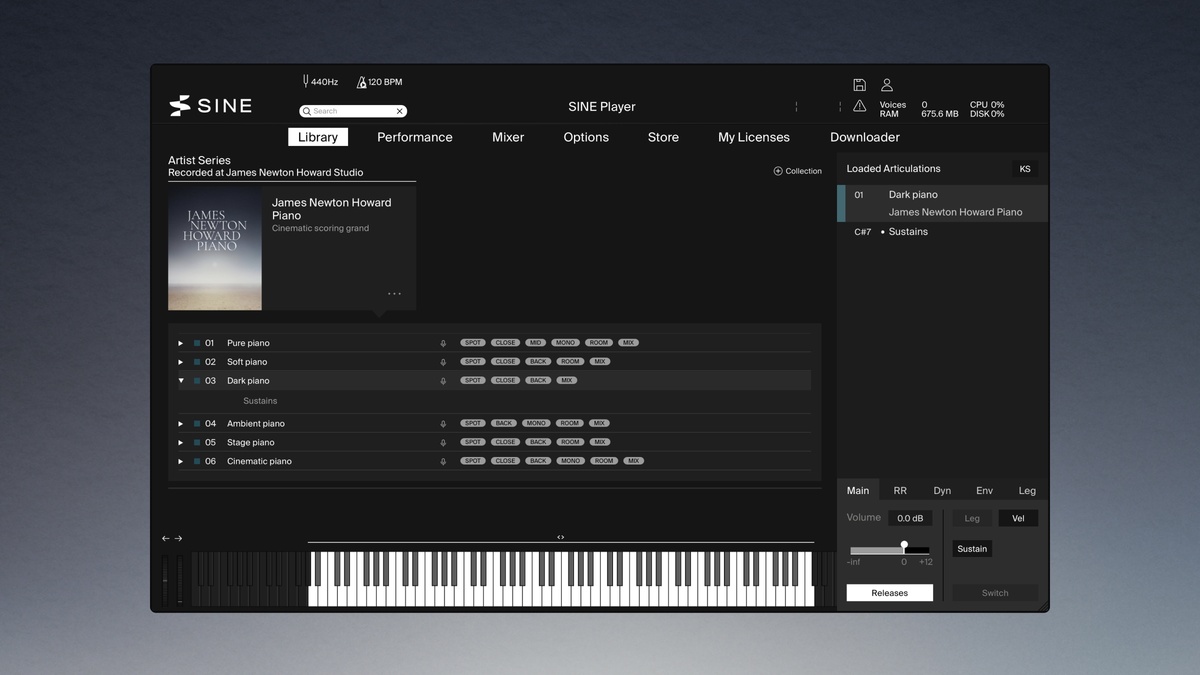Screen dimensions: 1200x675
Task: Click the Volume slider handle
Action: pyautogui.click(x=904, y=546)
